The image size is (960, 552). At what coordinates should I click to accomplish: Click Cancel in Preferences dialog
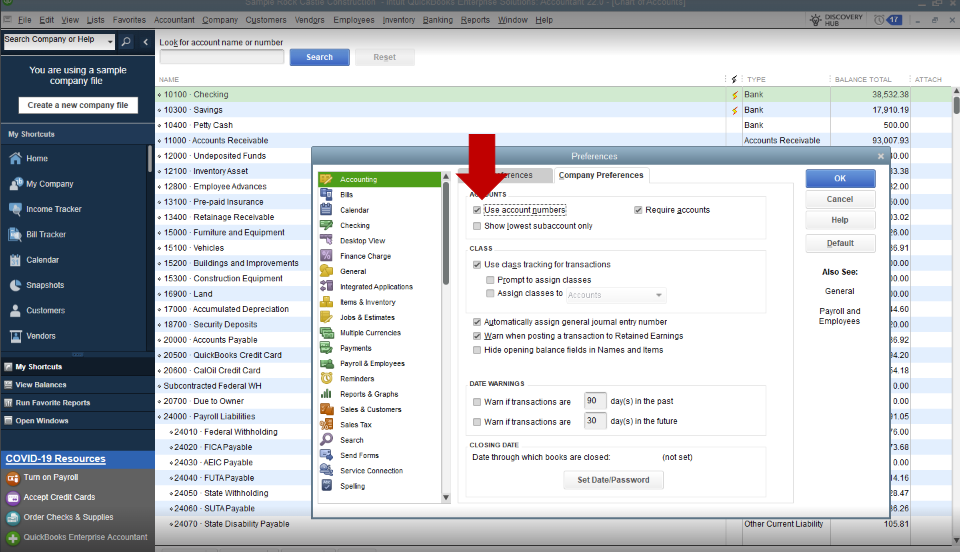[840, 200]
